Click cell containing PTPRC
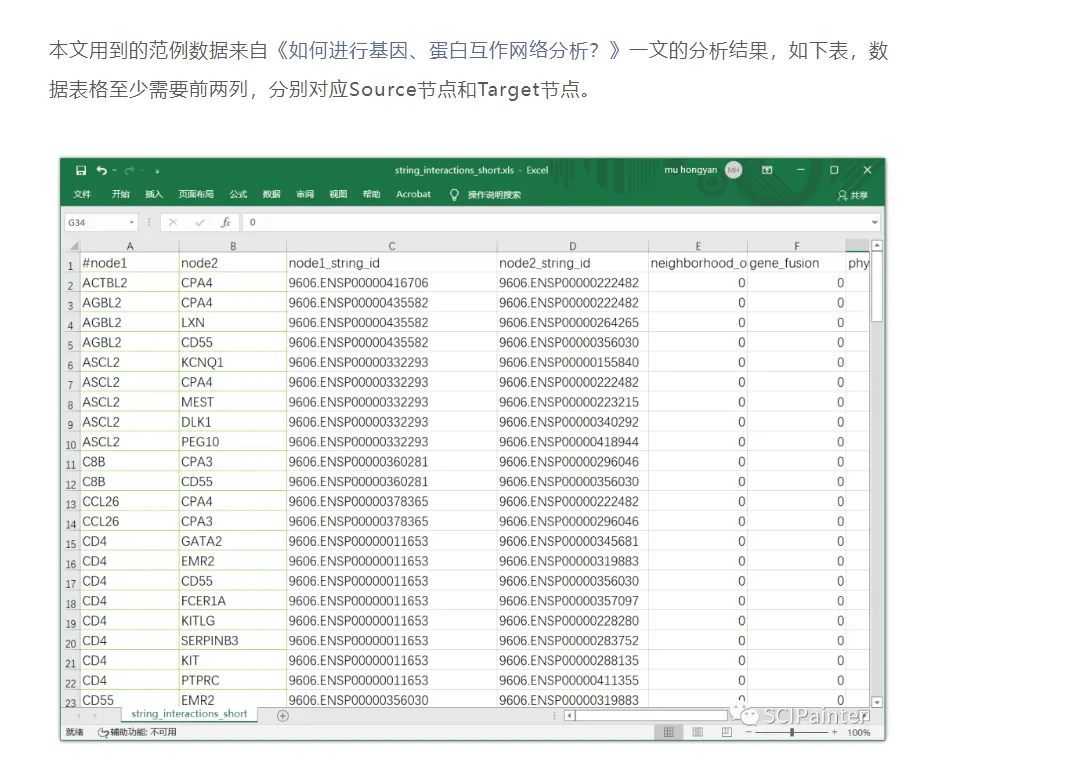Screen dimensions: 1065x771 232,681
